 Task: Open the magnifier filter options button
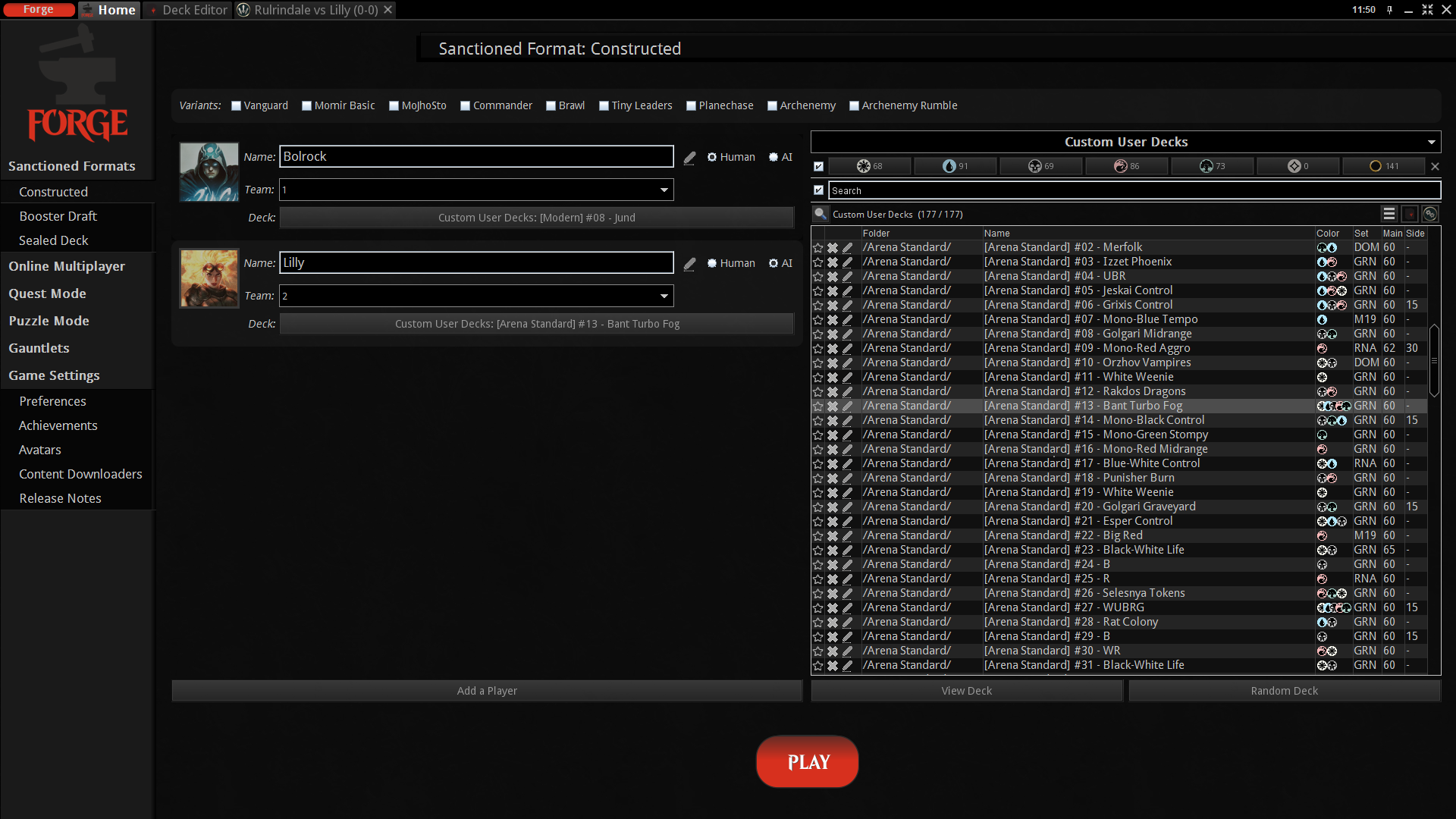[821, 214]
